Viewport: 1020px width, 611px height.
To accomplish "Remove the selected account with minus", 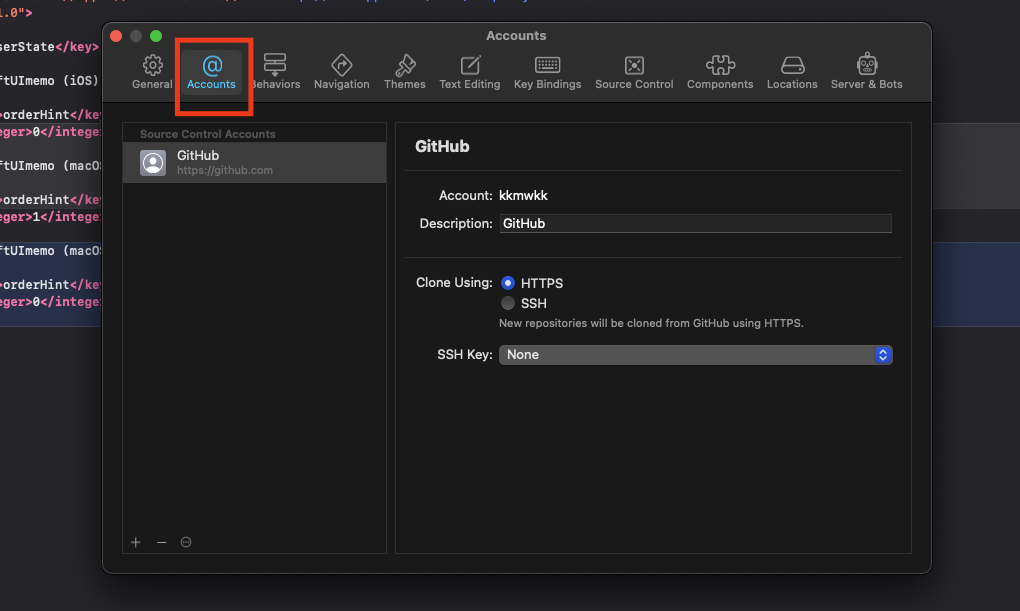I will [161, 542].
